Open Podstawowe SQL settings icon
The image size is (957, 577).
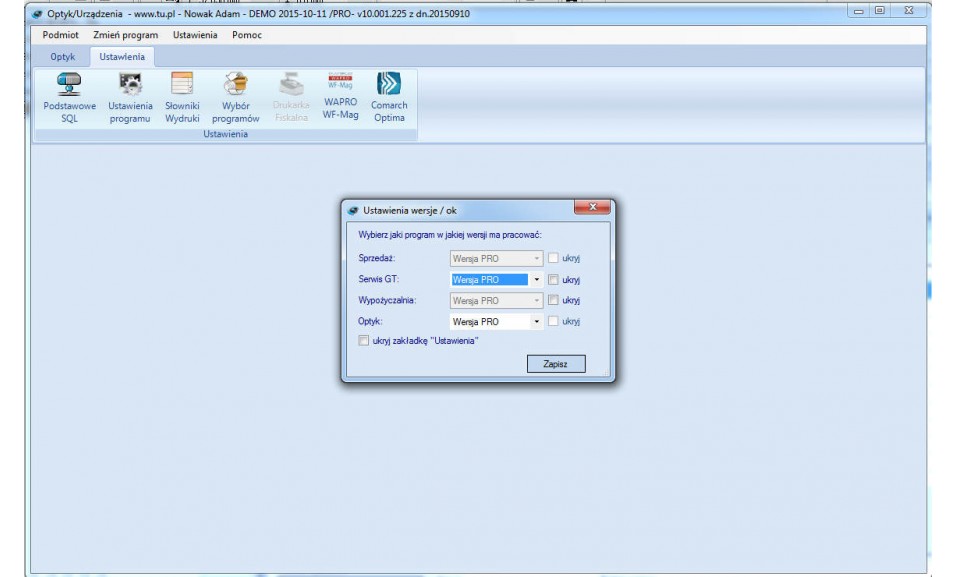pyautogui.click(x=69, y=85)
